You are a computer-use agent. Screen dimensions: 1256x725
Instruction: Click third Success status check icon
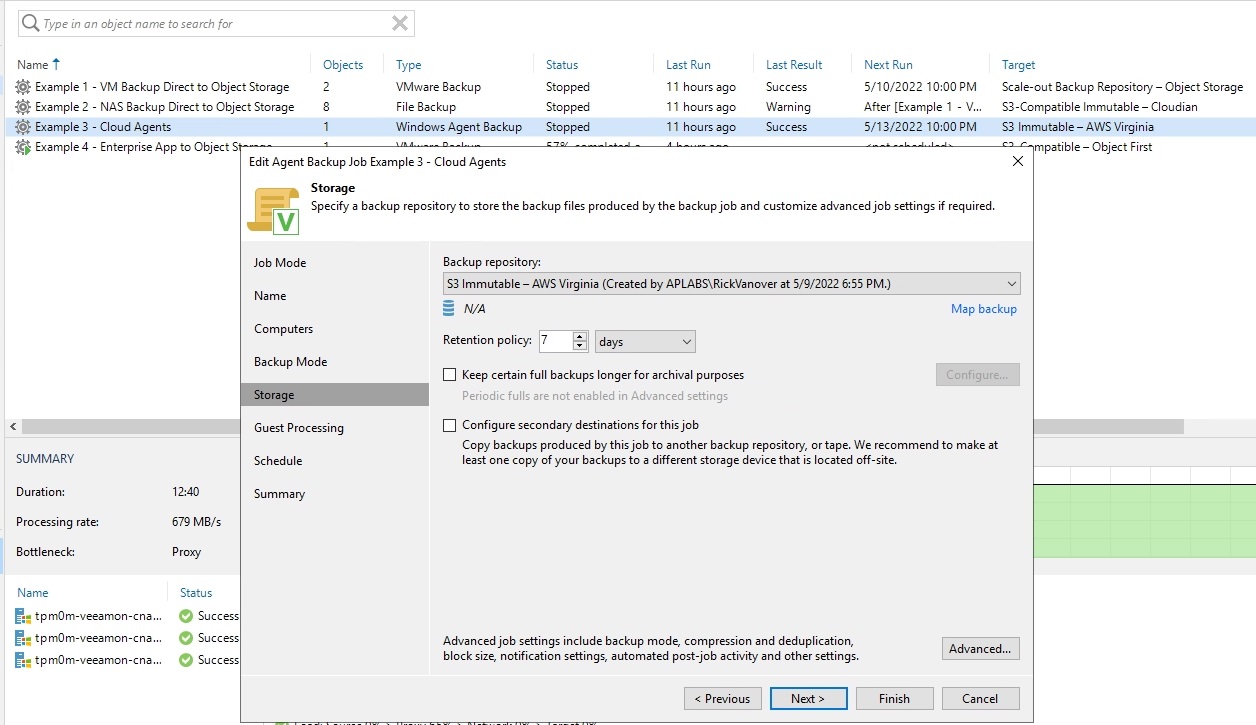186,660
